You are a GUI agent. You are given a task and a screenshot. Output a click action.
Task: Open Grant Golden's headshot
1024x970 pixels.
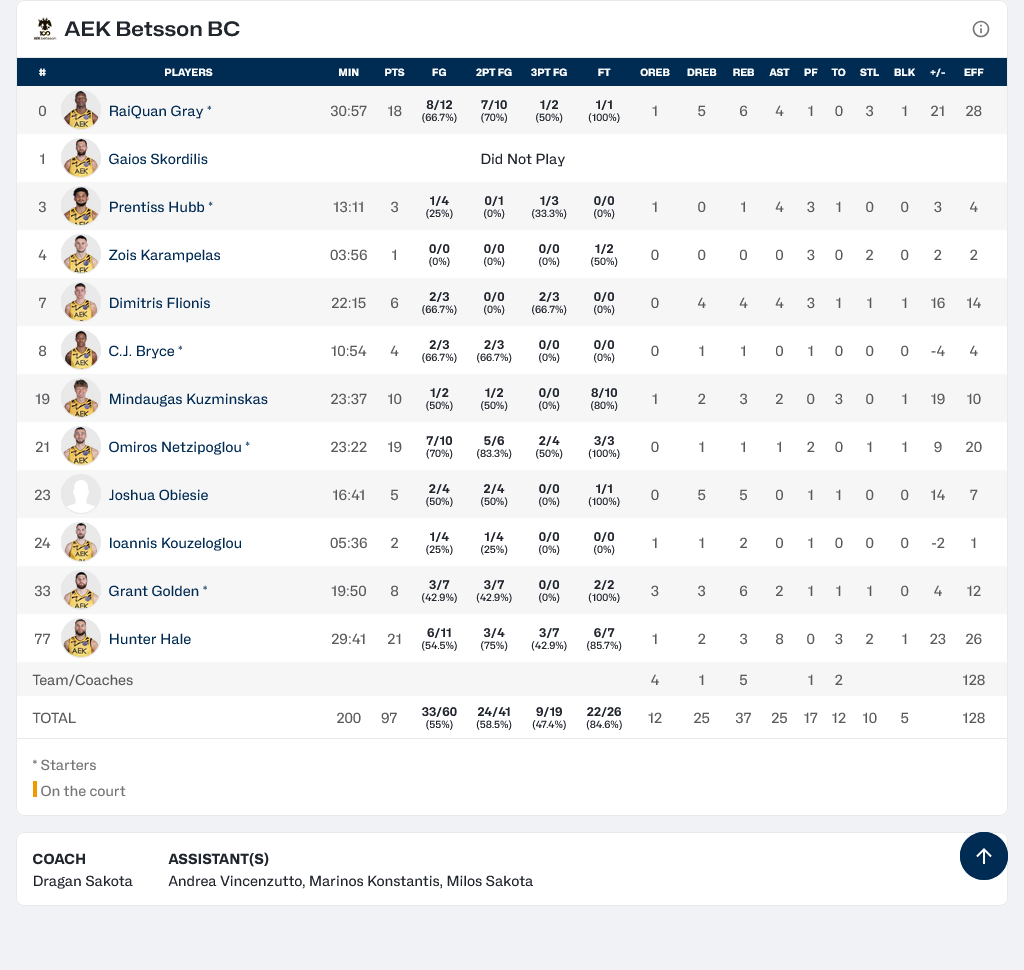pyautogui.click(x=81, y=591)
